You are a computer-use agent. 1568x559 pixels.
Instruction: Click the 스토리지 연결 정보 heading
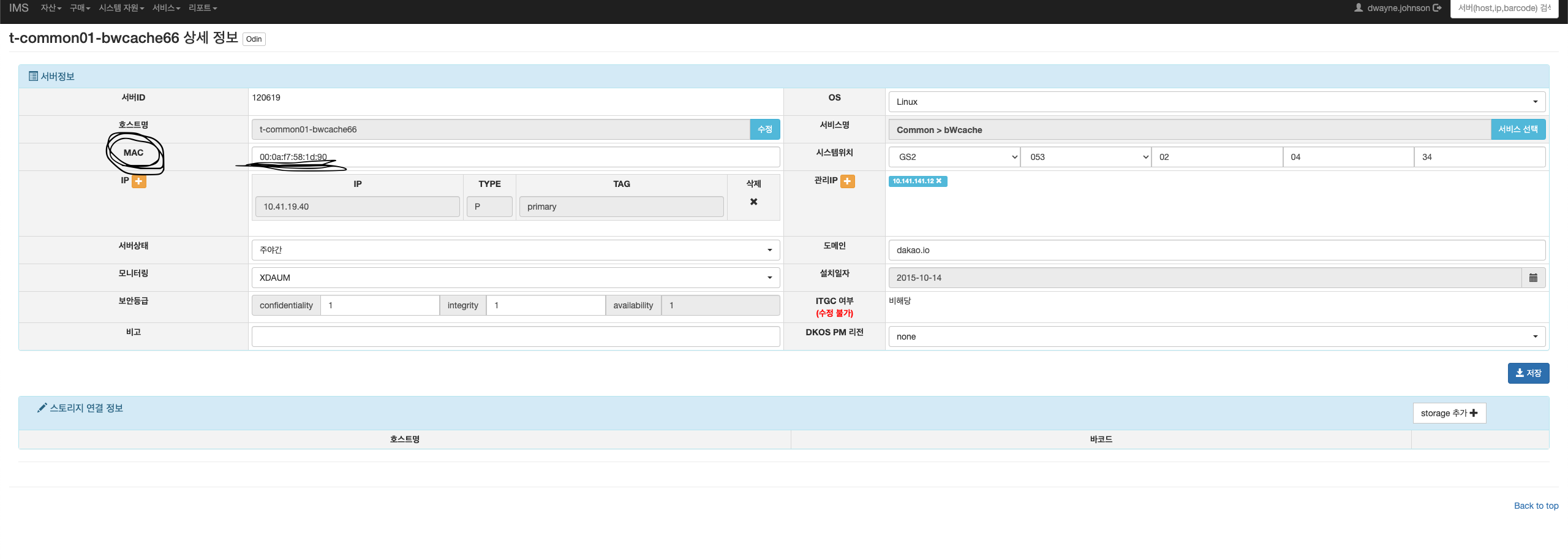click(86, 408)
